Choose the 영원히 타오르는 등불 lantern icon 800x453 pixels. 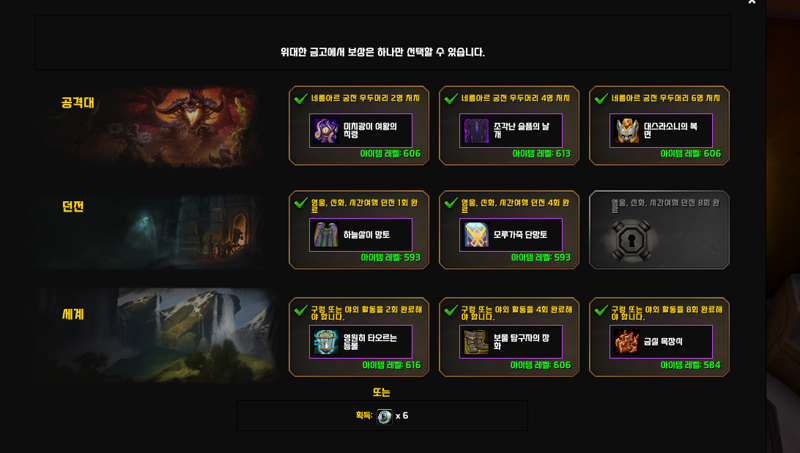(x=326, y=342)
